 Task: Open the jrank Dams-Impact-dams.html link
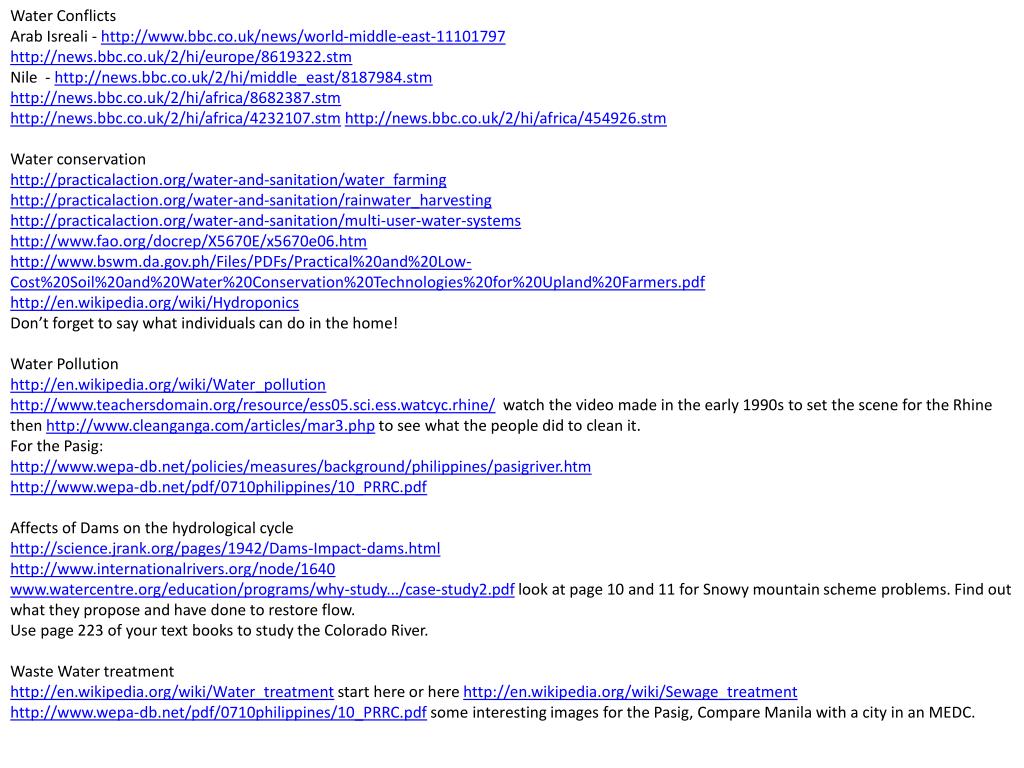pyautogui.click(x=225, y=549)
